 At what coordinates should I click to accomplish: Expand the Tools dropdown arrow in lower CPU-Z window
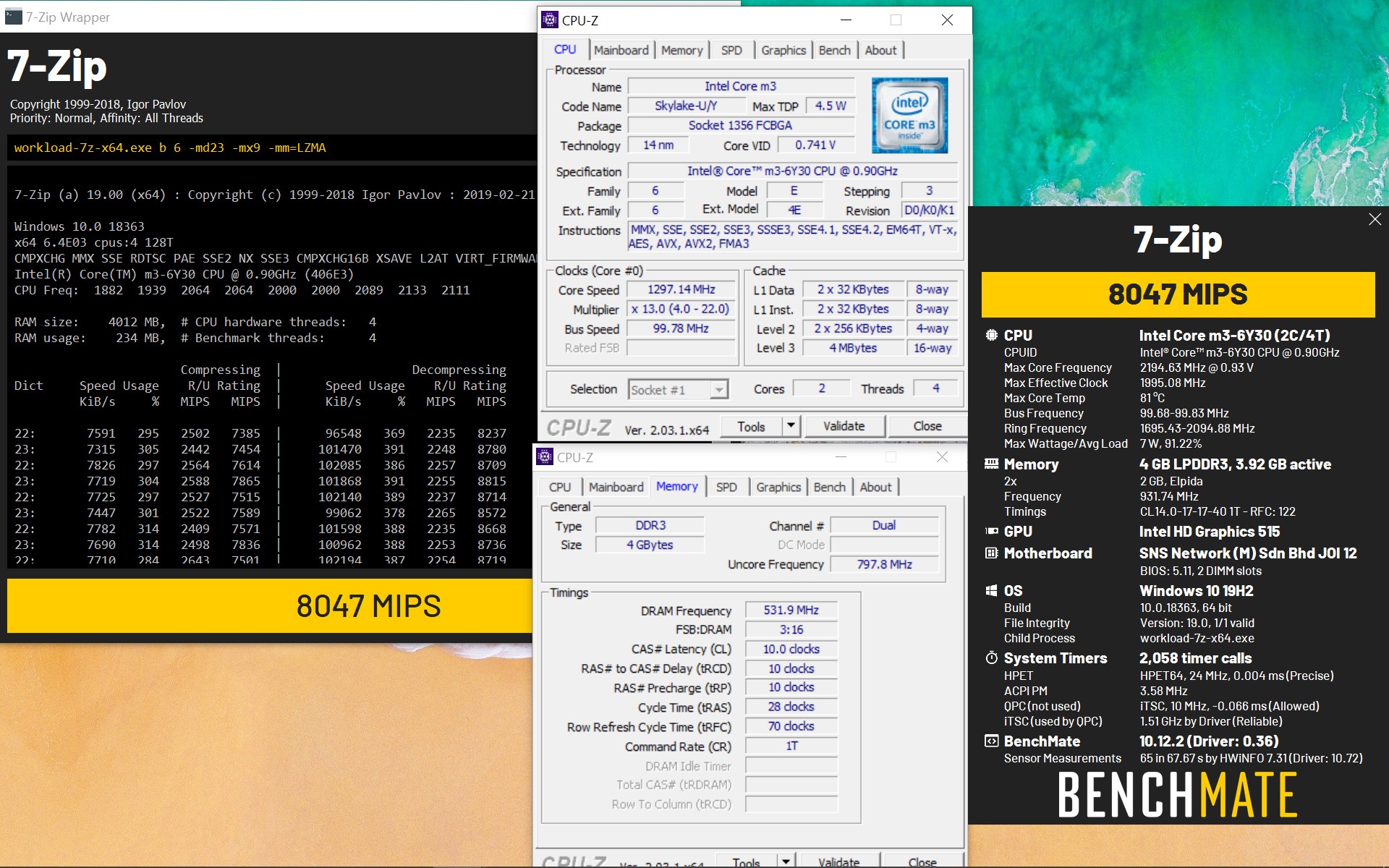786,861
